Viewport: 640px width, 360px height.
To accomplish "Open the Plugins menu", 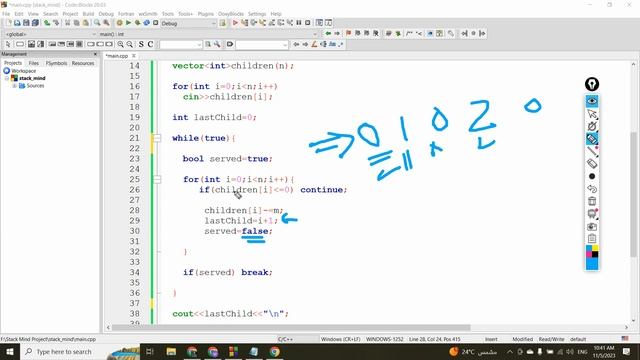I will [x=206, y=14].
